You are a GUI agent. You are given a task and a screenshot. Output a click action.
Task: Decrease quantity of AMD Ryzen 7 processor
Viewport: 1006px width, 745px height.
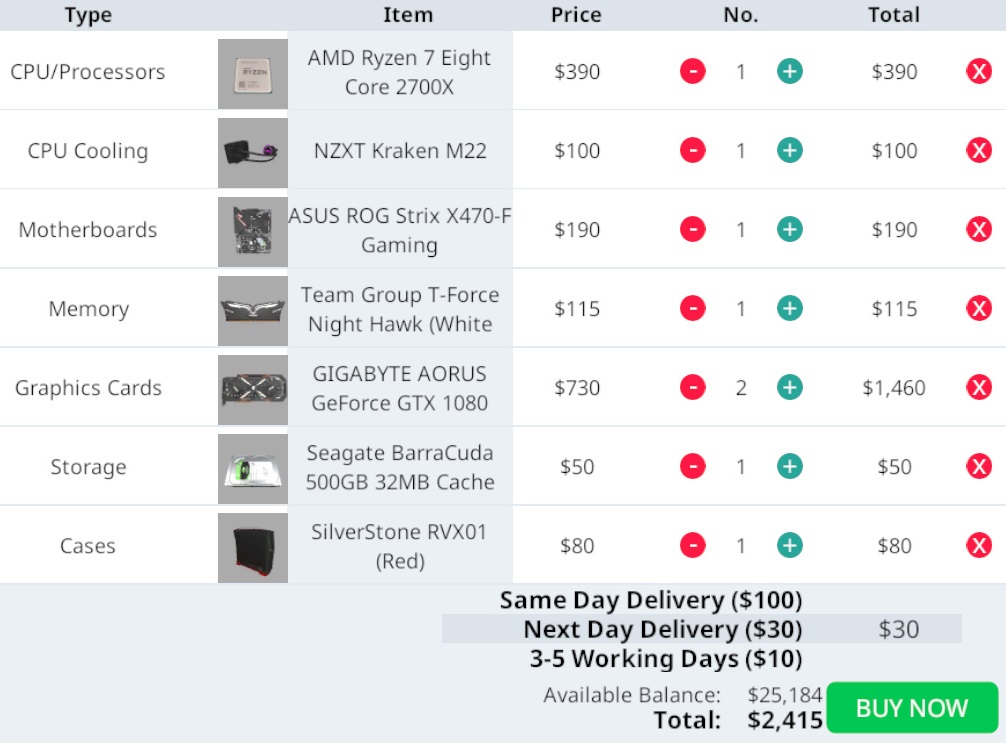[693, 71]
